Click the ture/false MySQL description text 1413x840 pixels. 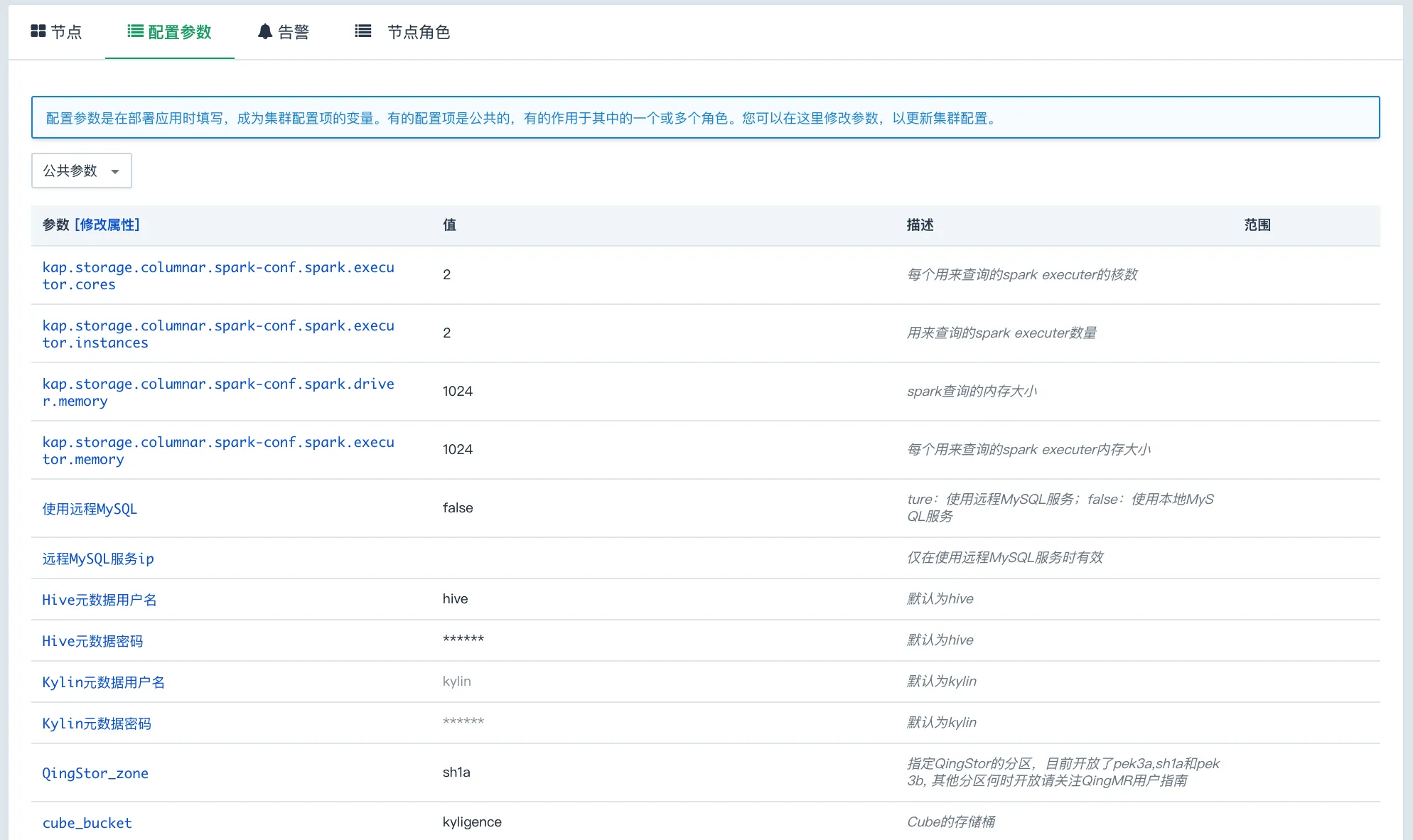[x=1060, y=507]
